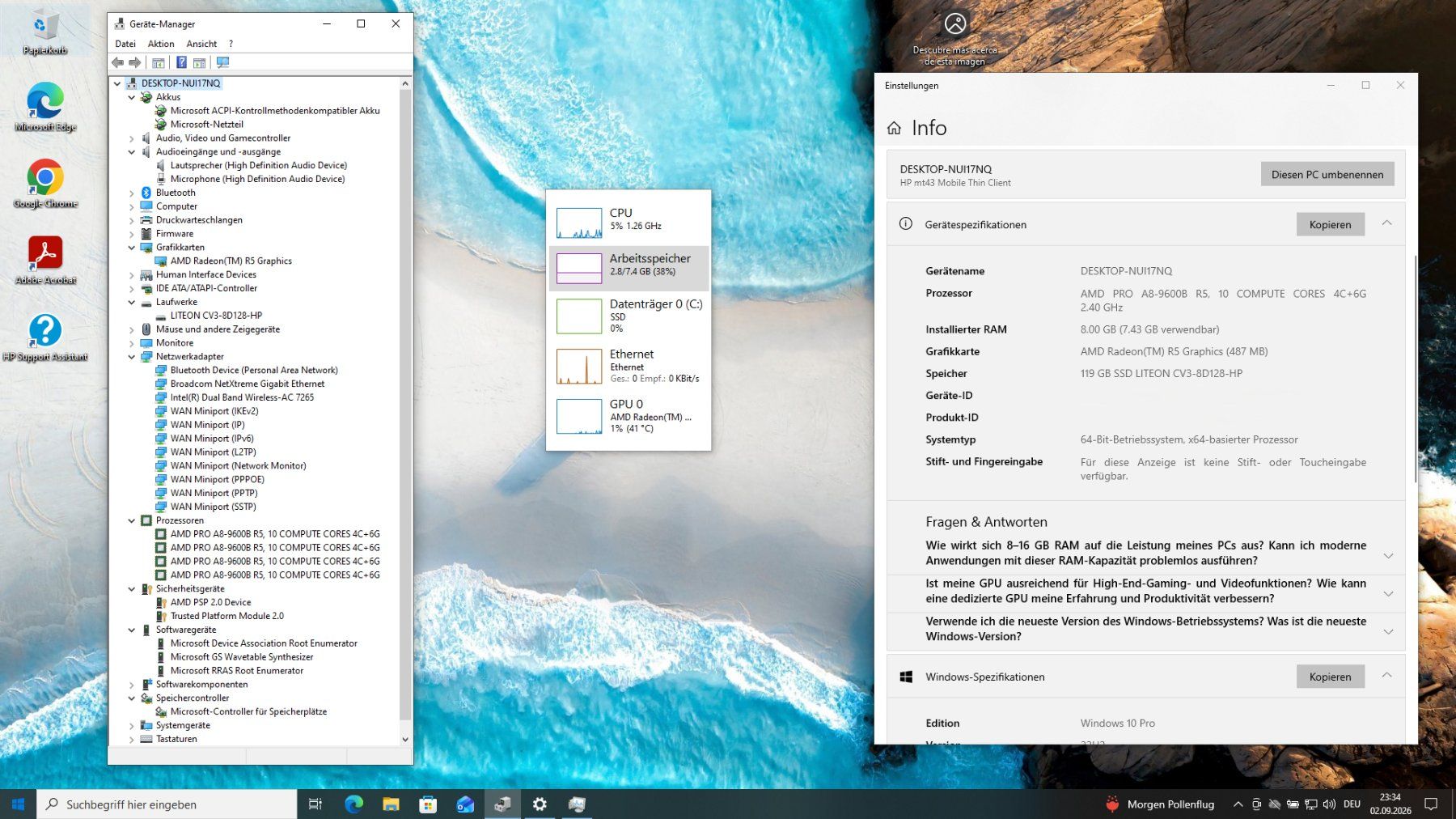This screenshot has height=819, width=1456.
Task: Expand the Tastaturen node
Action: pos(132,739)
